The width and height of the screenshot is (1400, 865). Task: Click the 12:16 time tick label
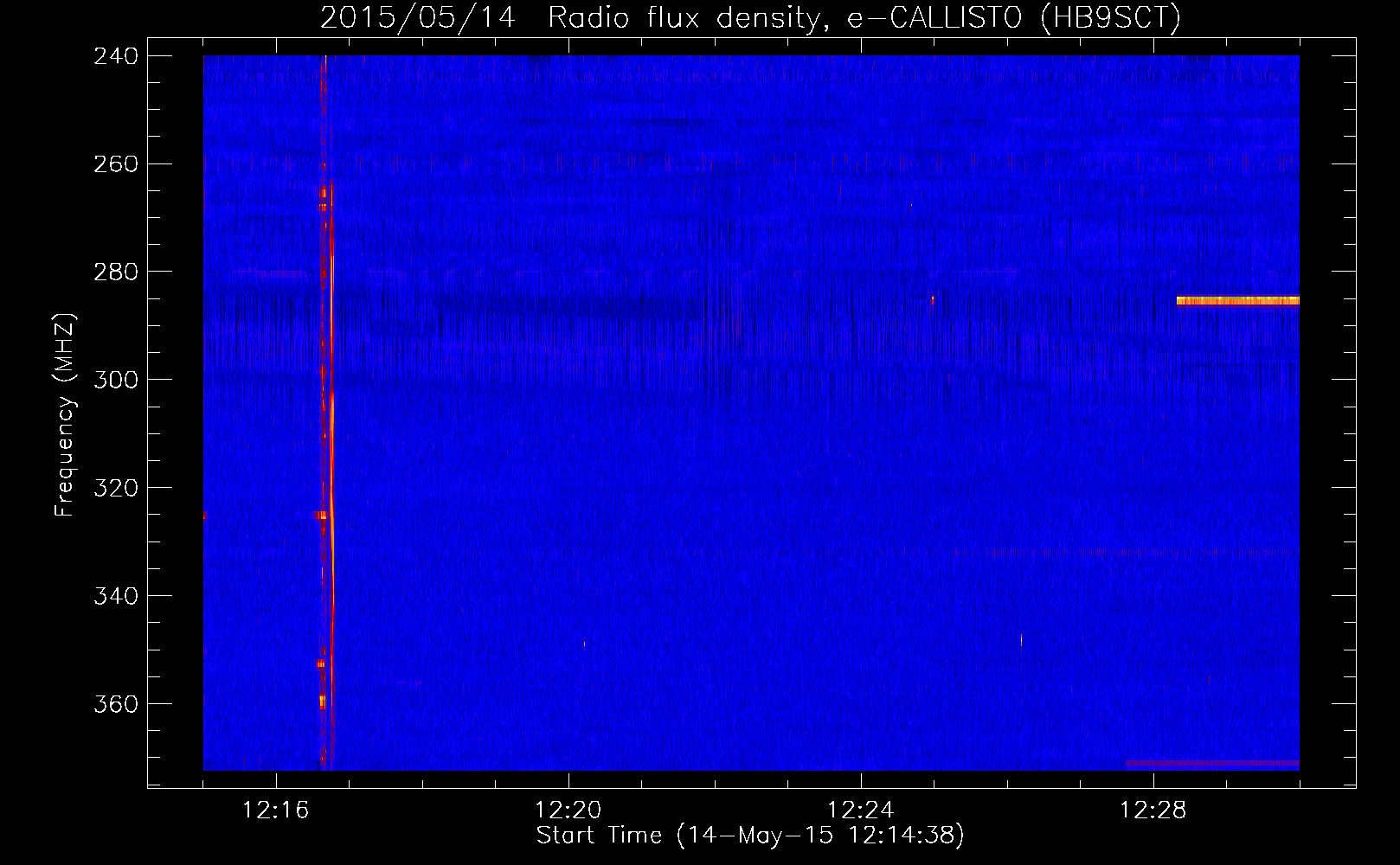276,811
